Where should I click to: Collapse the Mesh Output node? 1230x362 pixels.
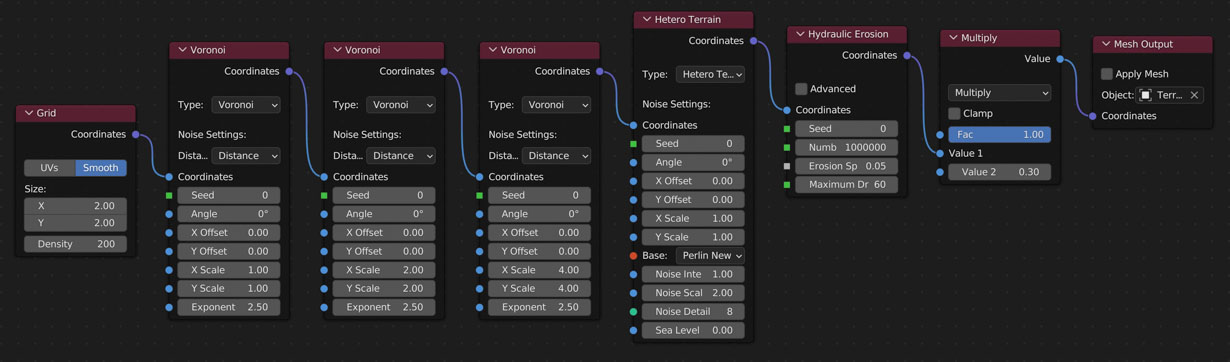pyautogui.click(x=1106, y=44)
